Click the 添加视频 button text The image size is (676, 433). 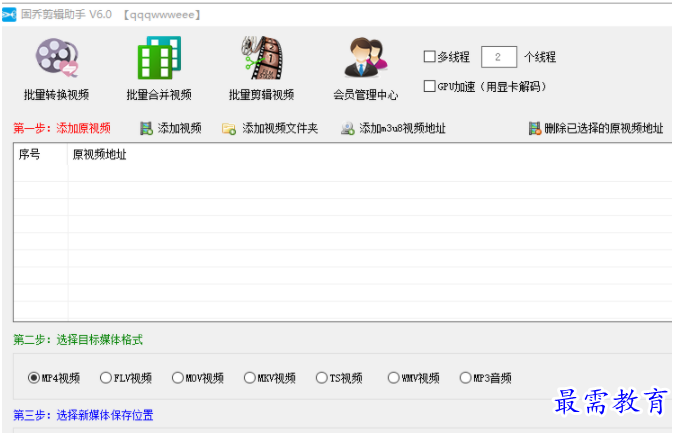(x=180, y=129)
